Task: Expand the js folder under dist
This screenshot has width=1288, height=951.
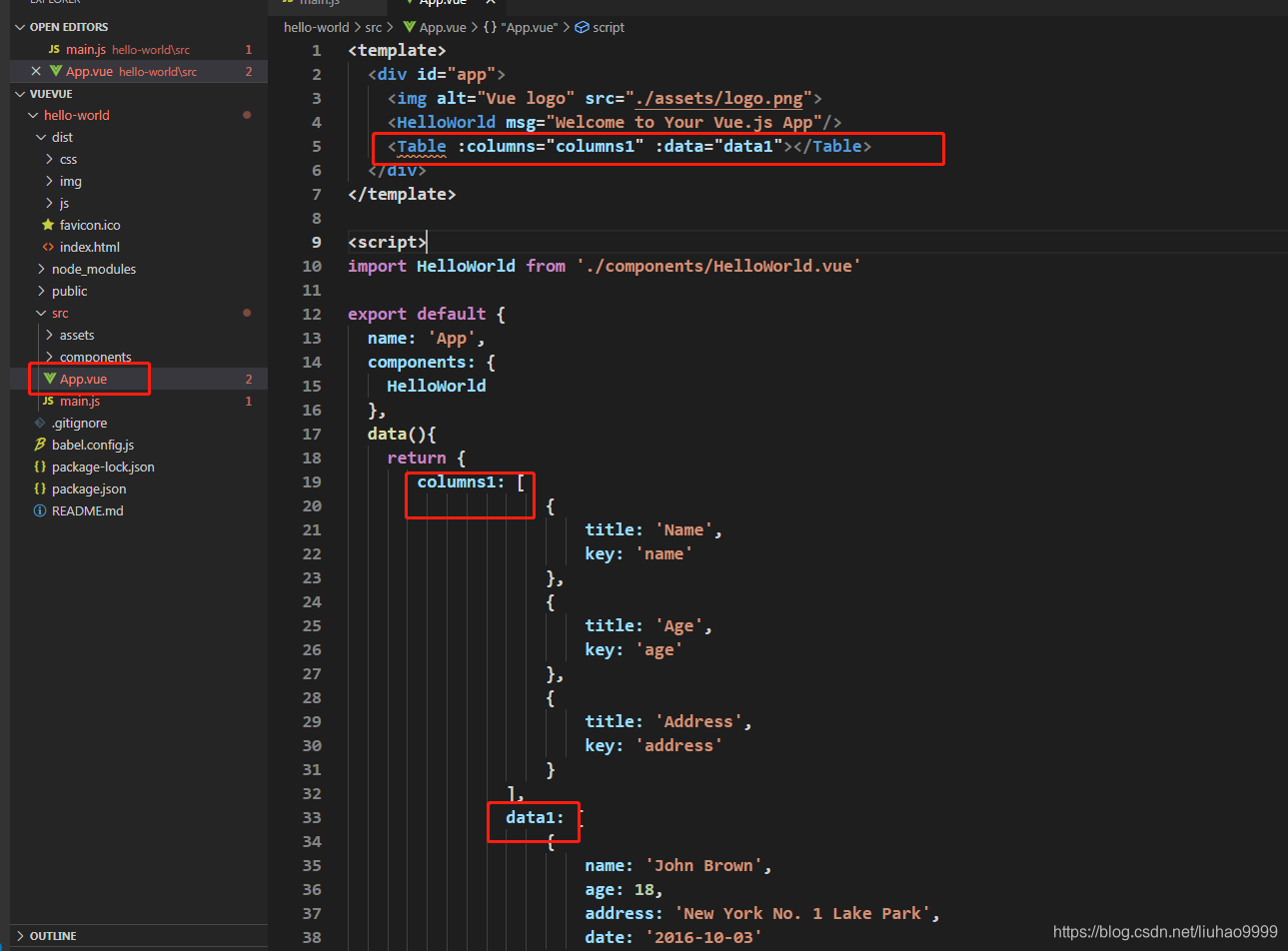Action: 50,203
